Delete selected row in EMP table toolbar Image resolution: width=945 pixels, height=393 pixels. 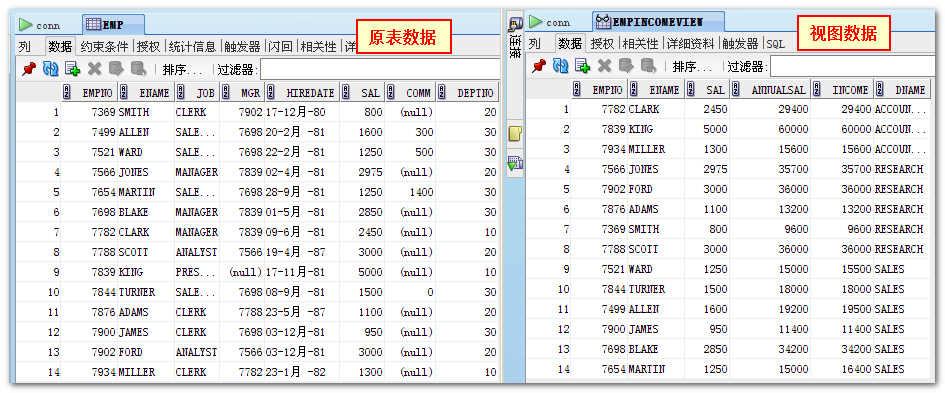point(95,69)
